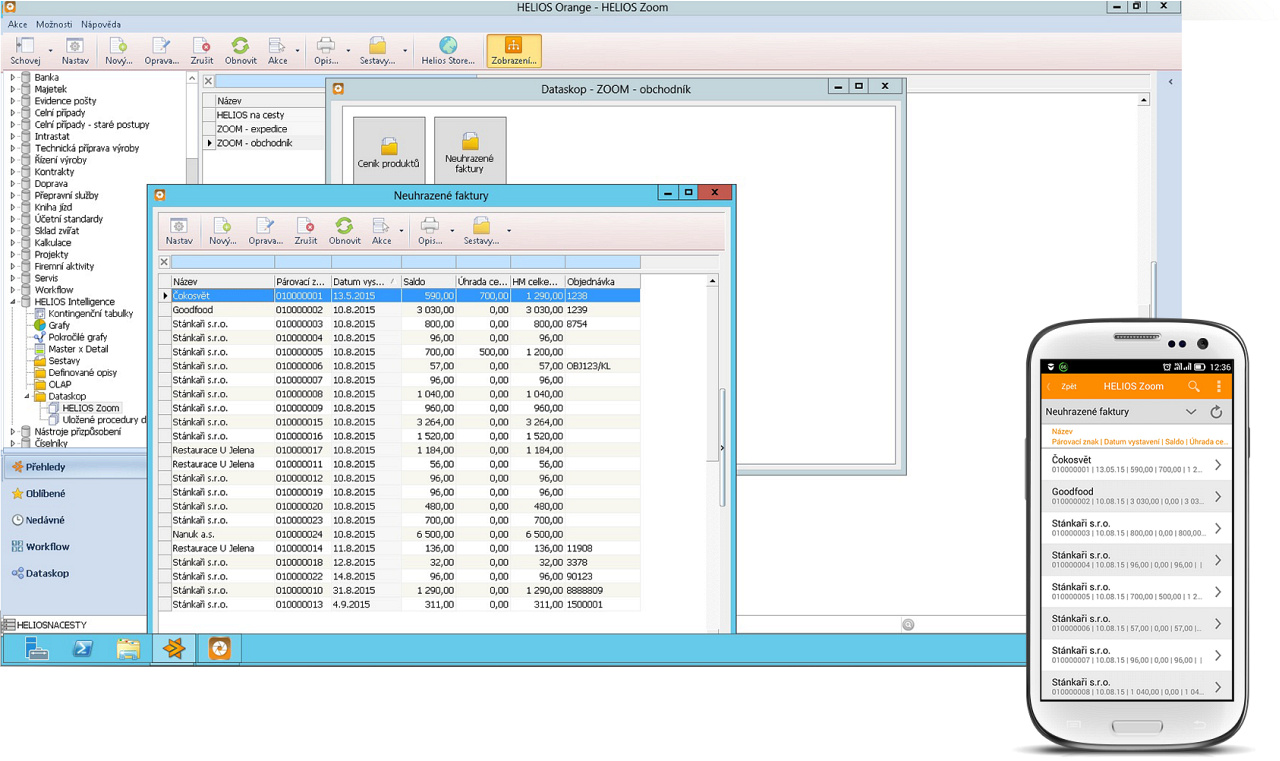
Task: Tap the search icon in phone app
Action: click(1193, 386)
